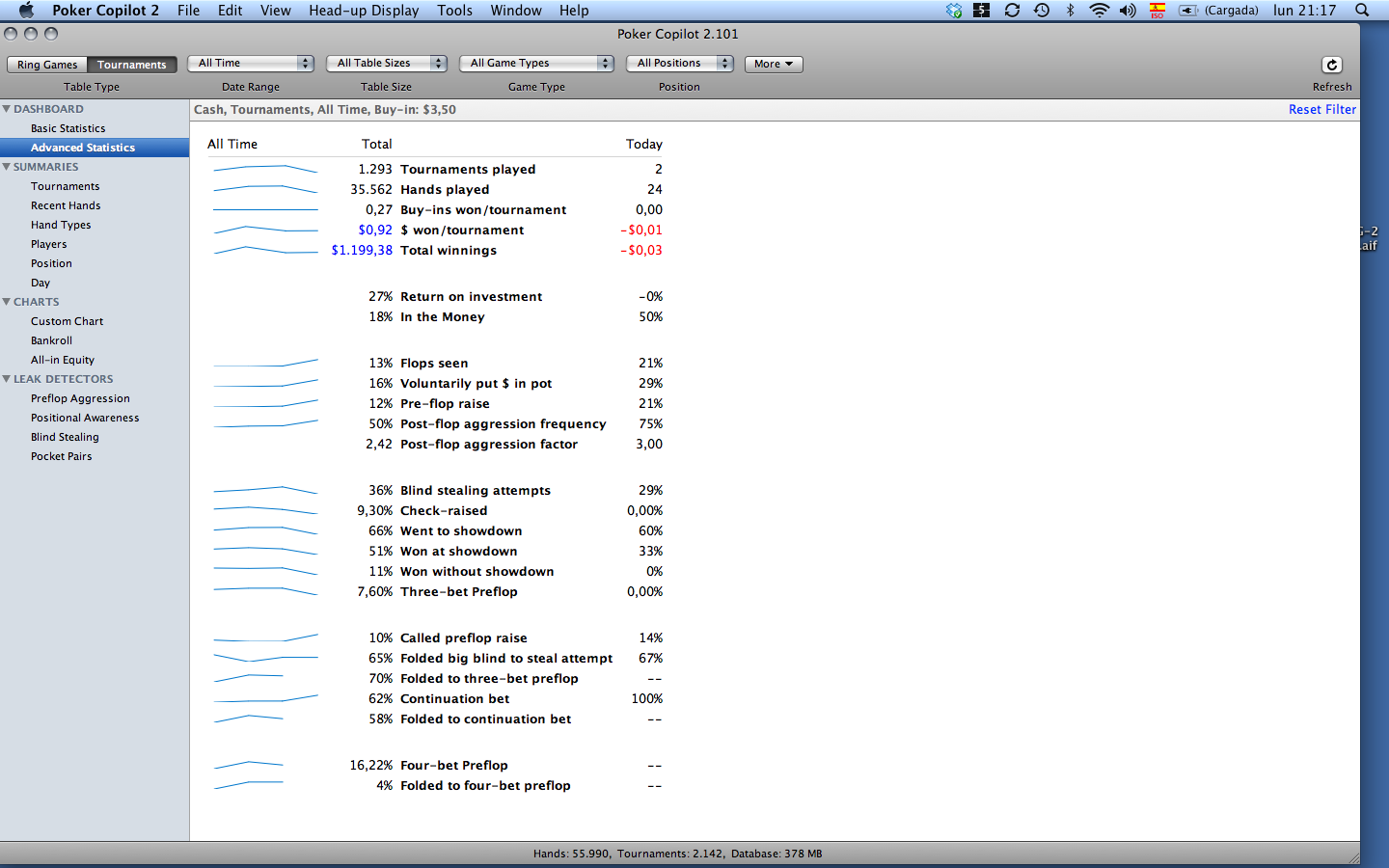Click Flops seen sparkline chart
1389x868 pixels.
point(265,363)
